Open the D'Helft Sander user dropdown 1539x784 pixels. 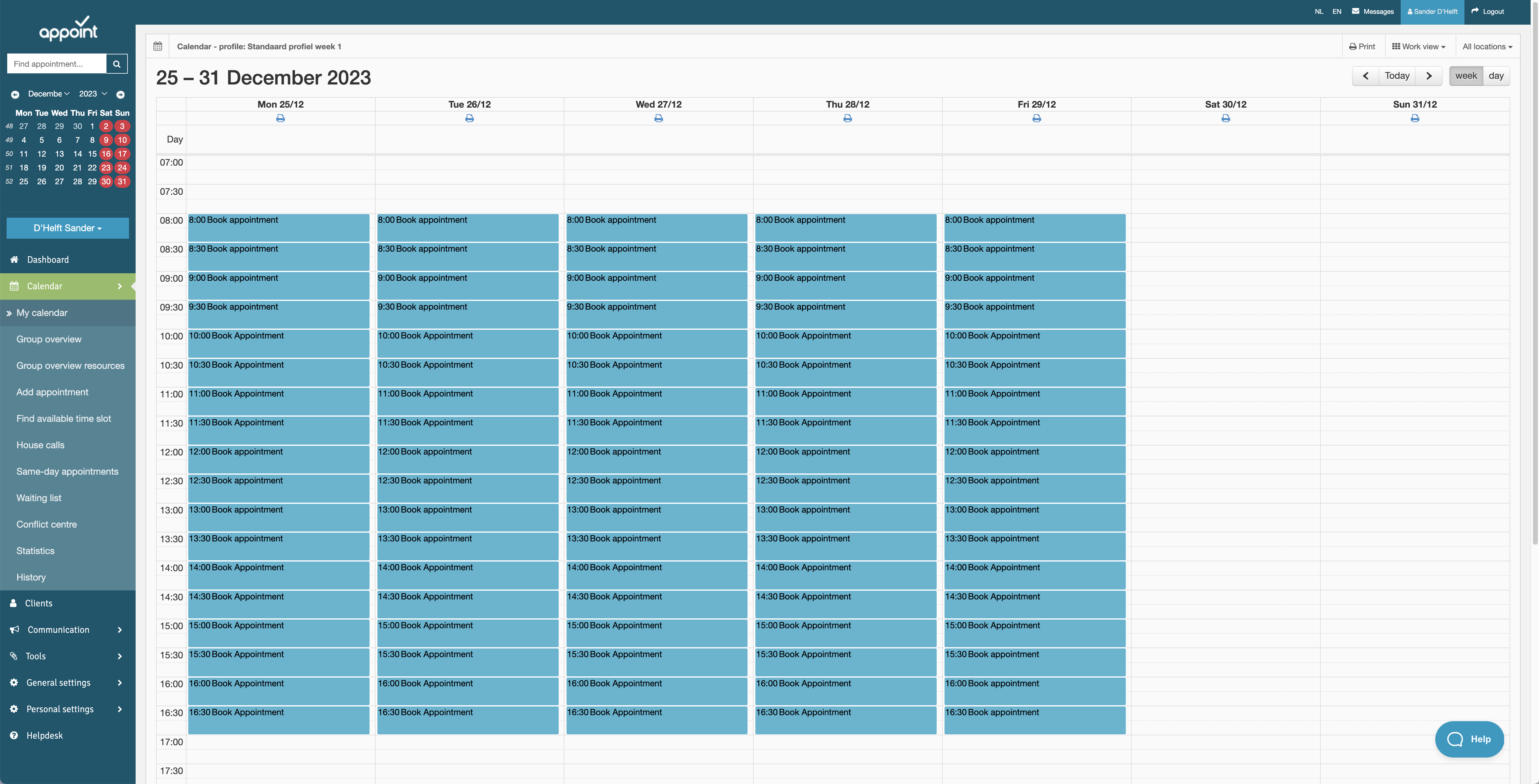[67, 228]
